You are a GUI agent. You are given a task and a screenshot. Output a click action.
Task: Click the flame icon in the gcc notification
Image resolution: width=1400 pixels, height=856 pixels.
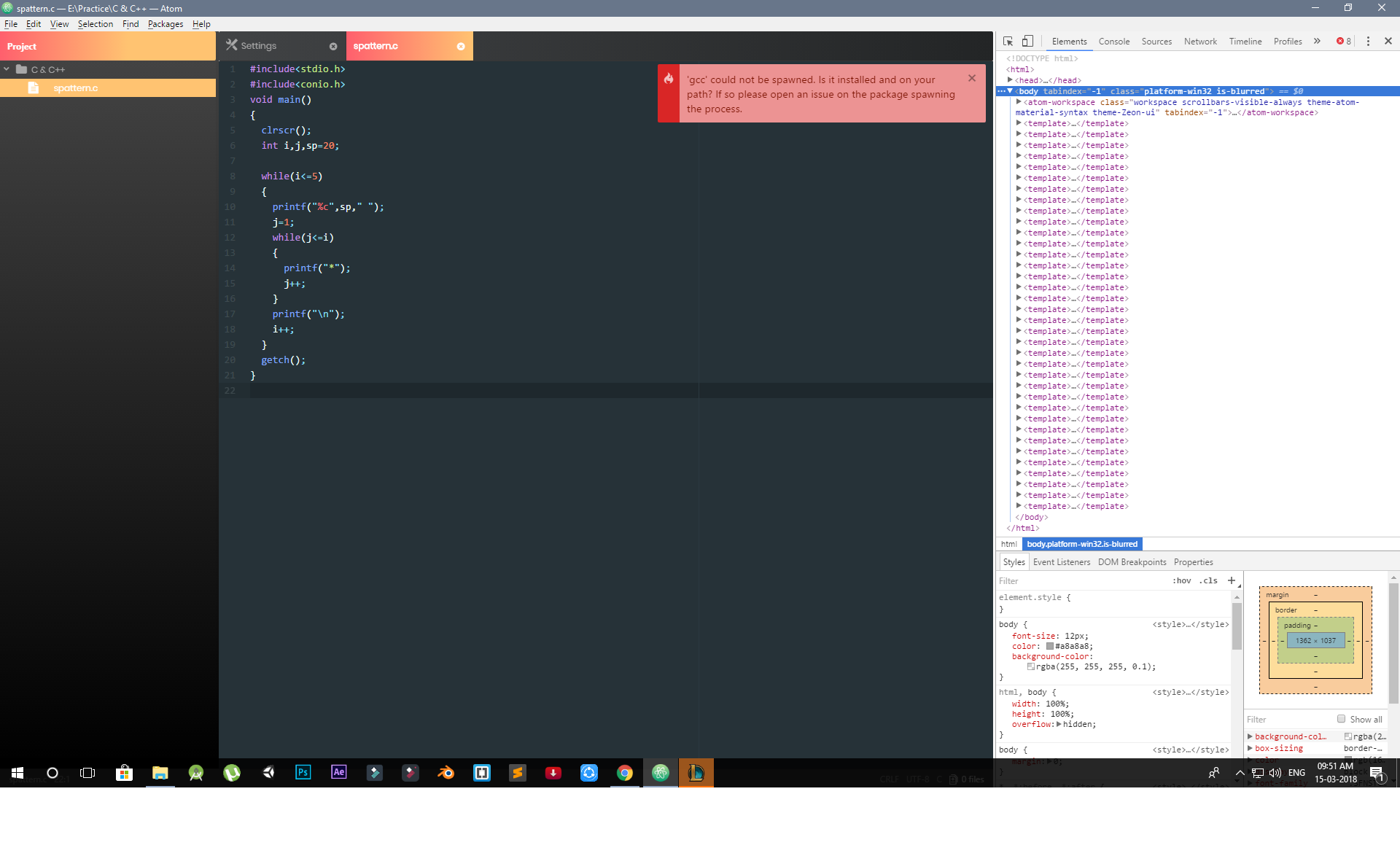click(669, 78)
